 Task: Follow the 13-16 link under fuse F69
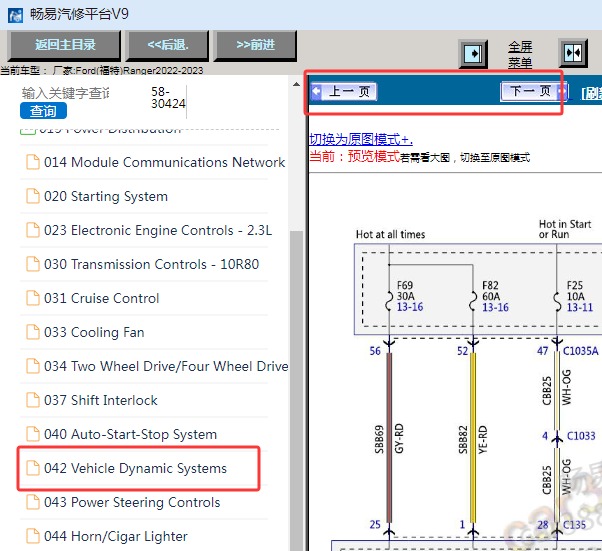point(410,307)
